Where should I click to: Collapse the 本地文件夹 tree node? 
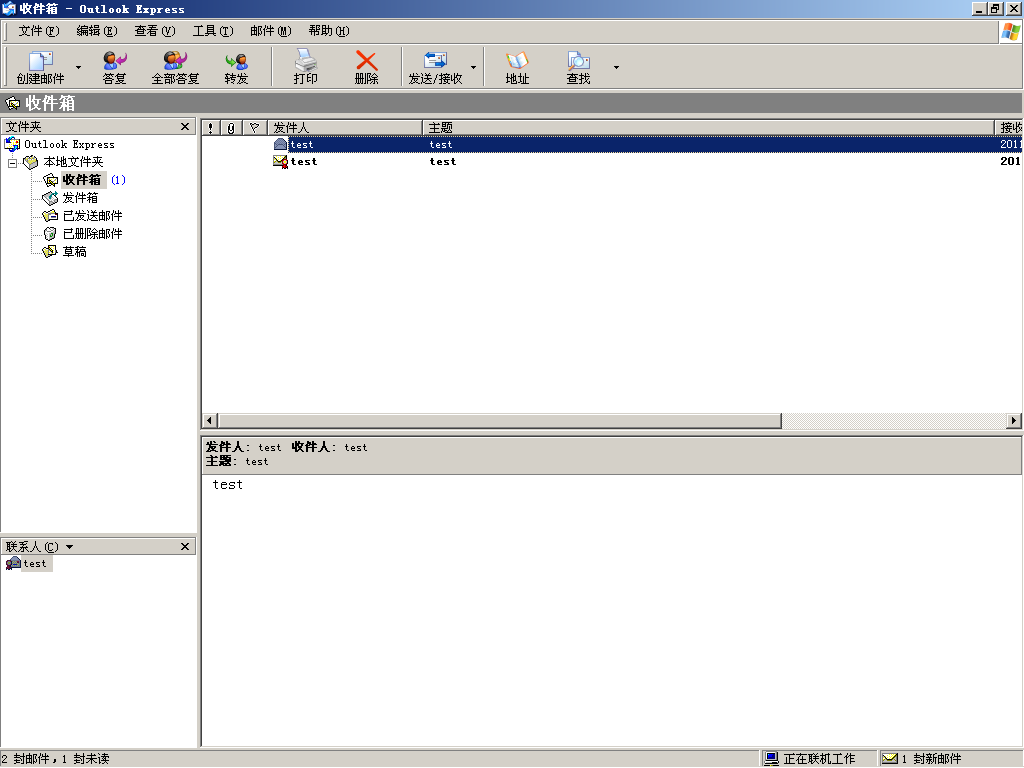click(12, 163)
